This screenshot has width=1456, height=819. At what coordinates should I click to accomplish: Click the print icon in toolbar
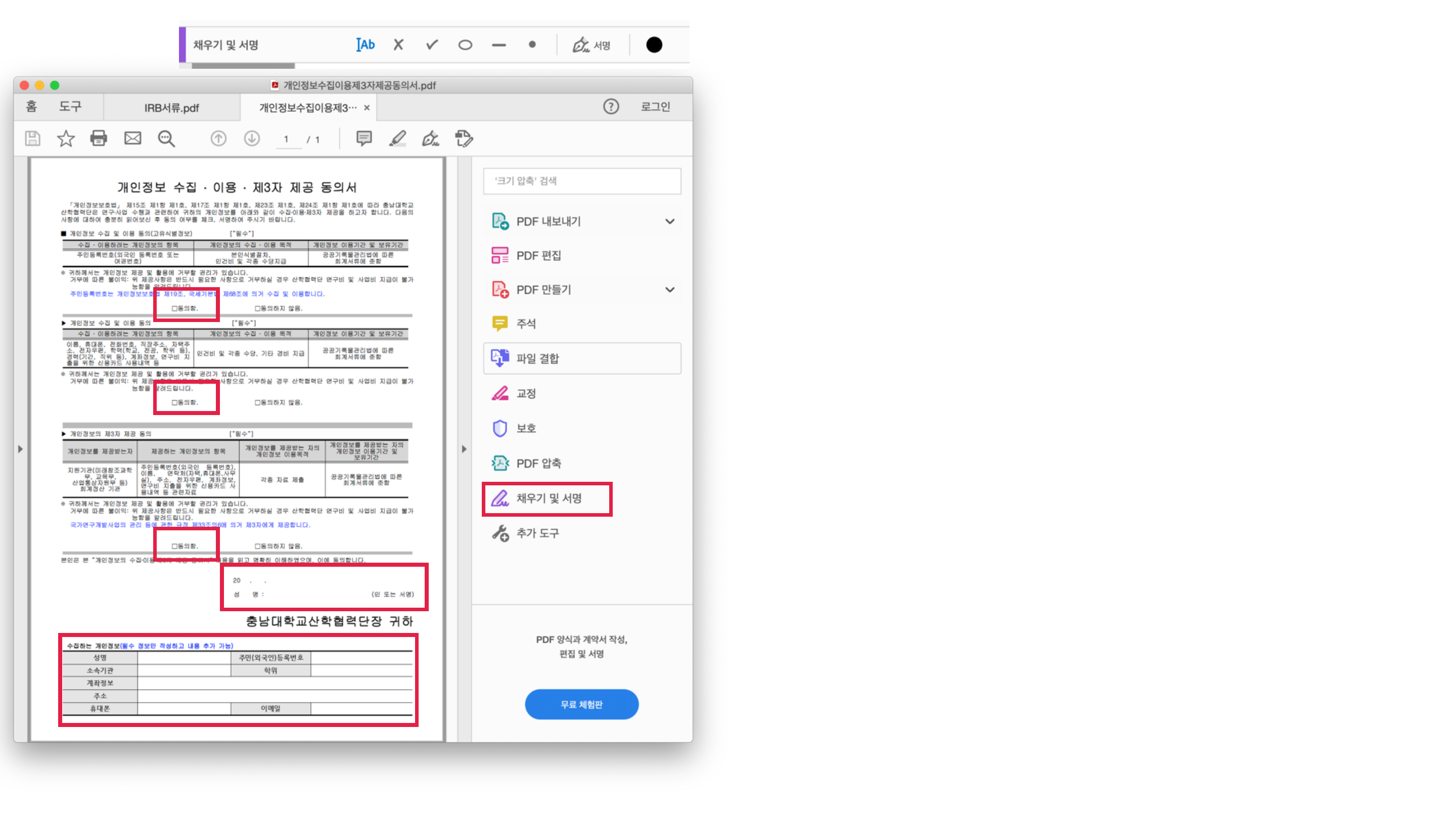click(99, 139)
